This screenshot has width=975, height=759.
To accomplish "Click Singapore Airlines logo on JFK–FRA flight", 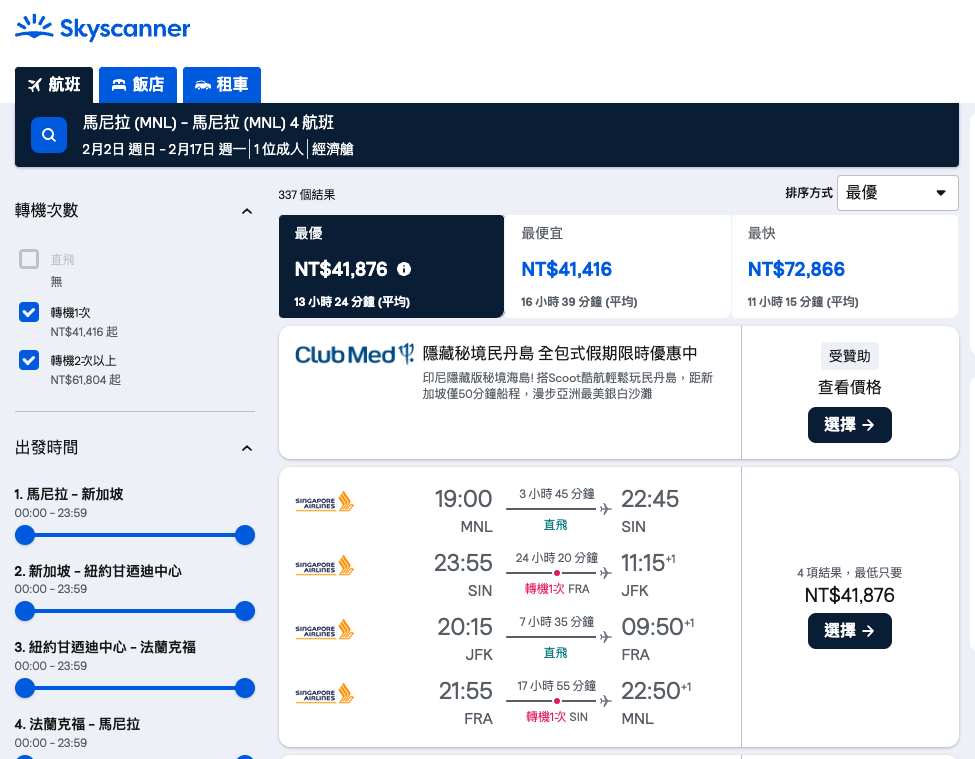I will pyautogui.click(x=325, y=630).
